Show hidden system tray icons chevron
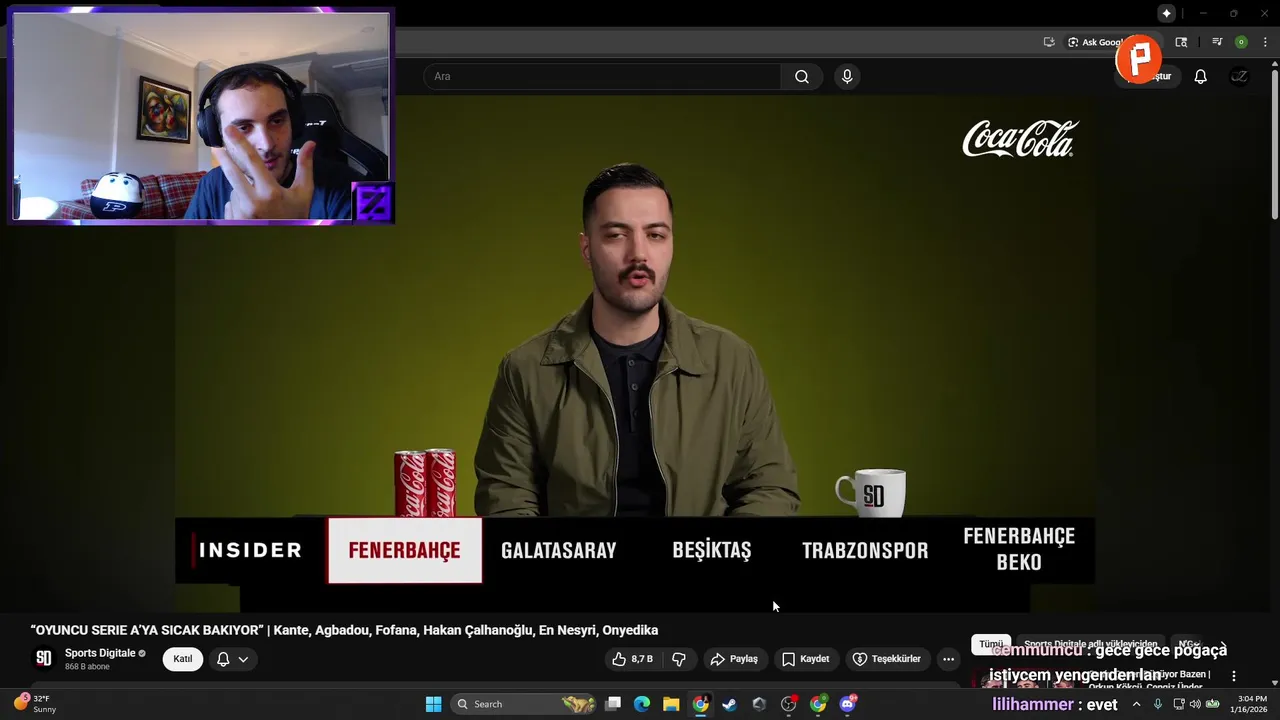 click(1136, 704)
